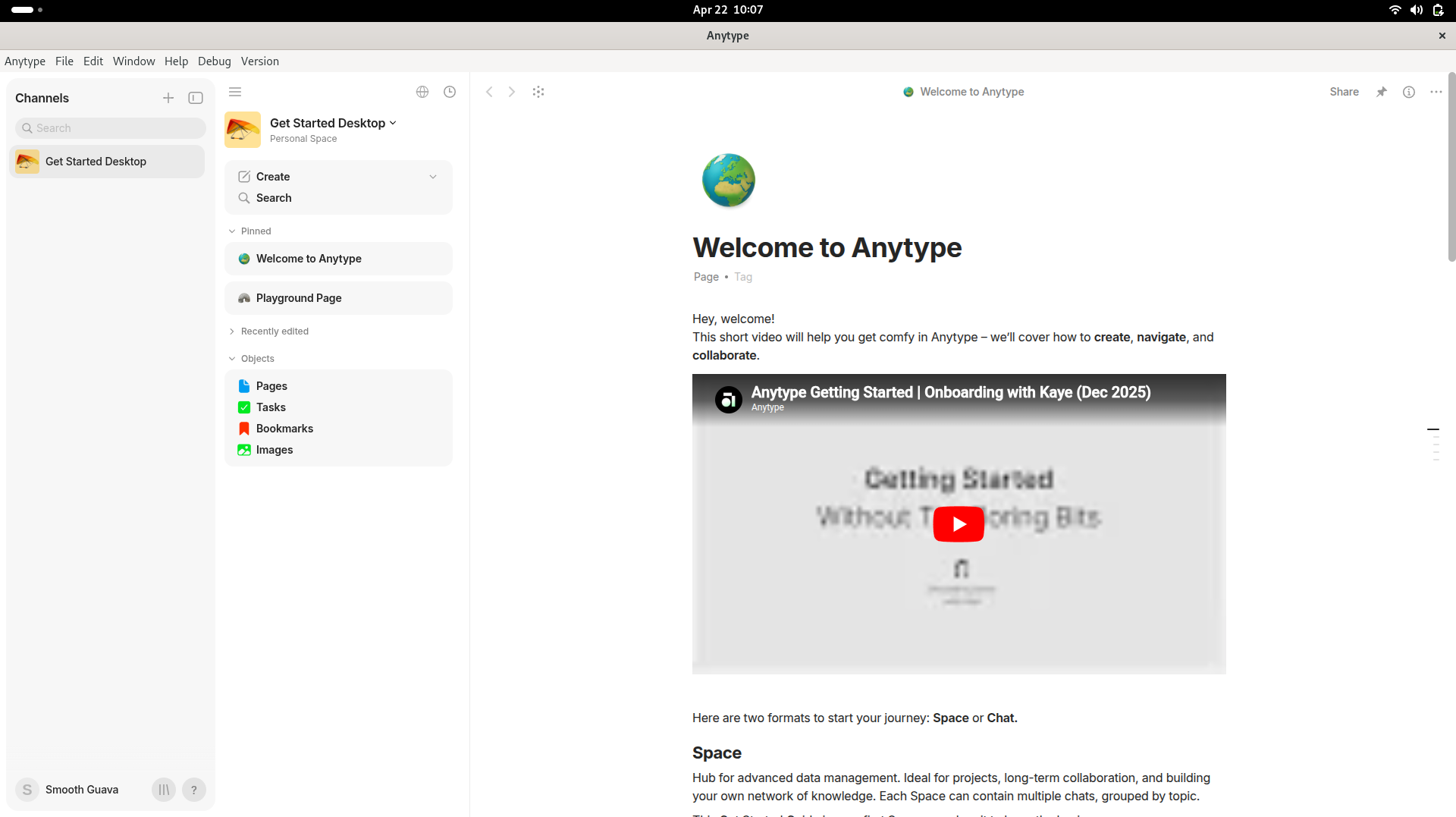Open the help question mark button
Viewport: 1456px width, 817px height.
(194, 790)
